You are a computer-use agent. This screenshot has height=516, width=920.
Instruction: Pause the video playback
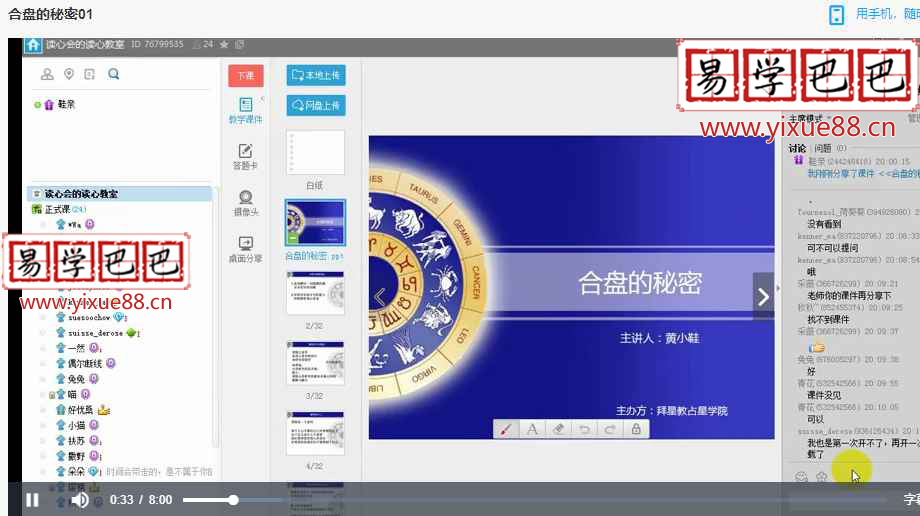pos(32,499)
